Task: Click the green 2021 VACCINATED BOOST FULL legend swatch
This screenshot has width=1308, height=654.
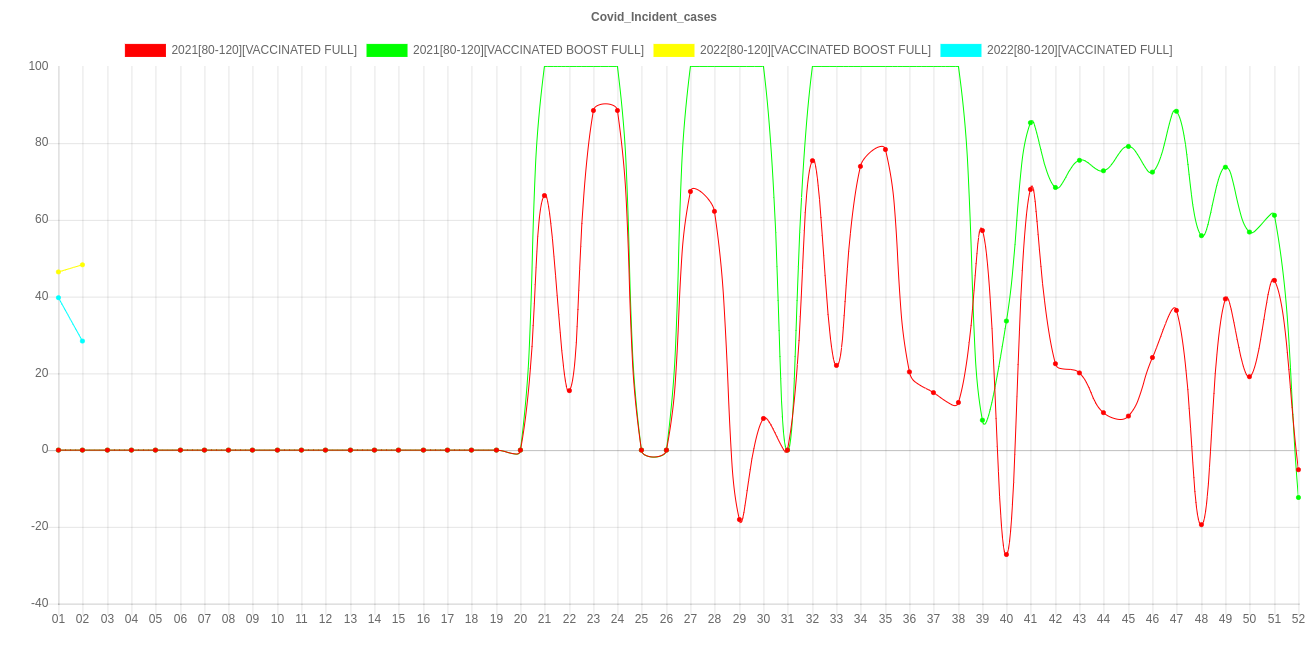Action: (386, 50)
